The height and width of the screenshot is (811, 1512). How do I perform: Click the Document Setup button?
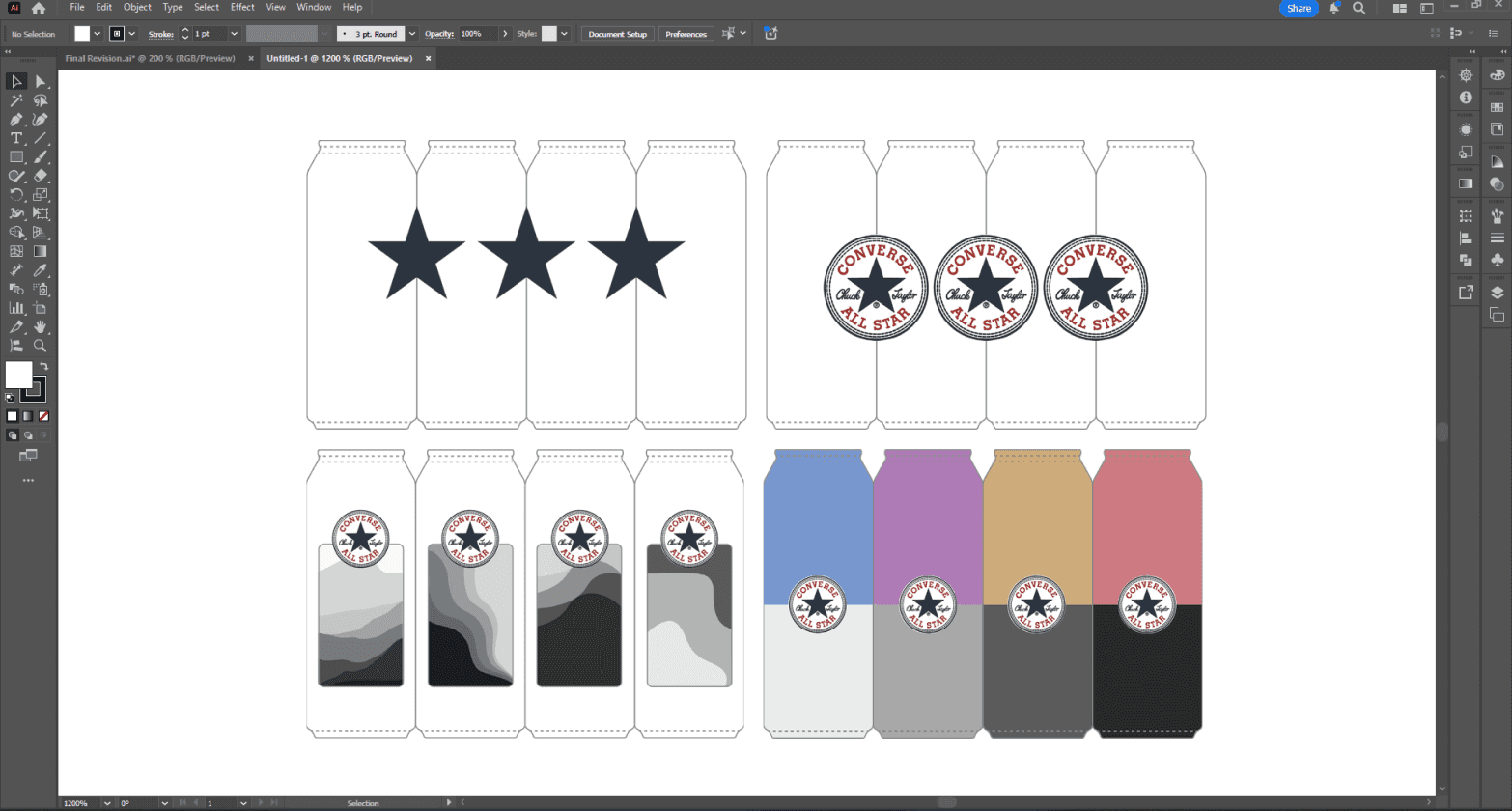click(x=618, y=34)
